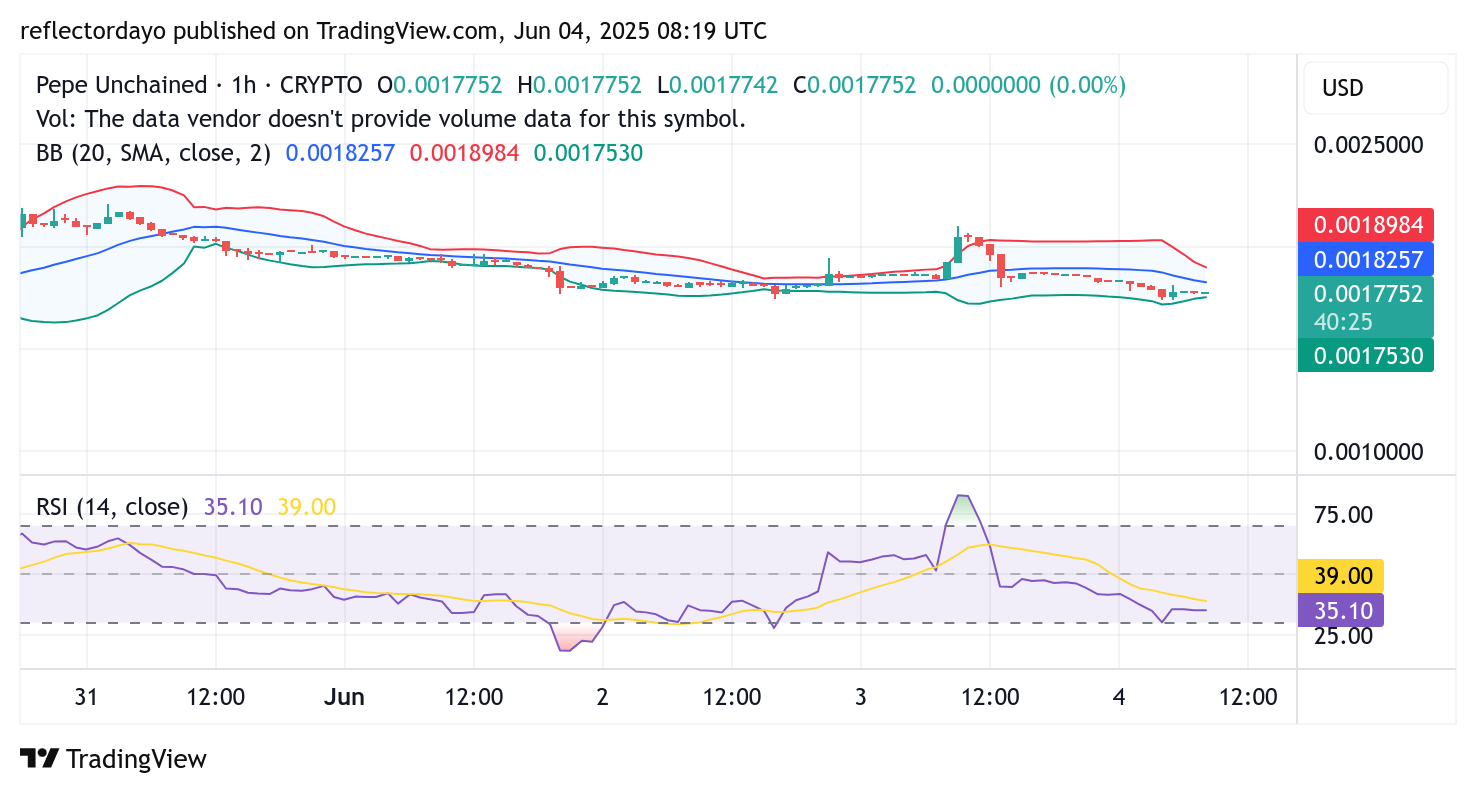Click the RSI legend value 39.00

click(x=306, y=507)
